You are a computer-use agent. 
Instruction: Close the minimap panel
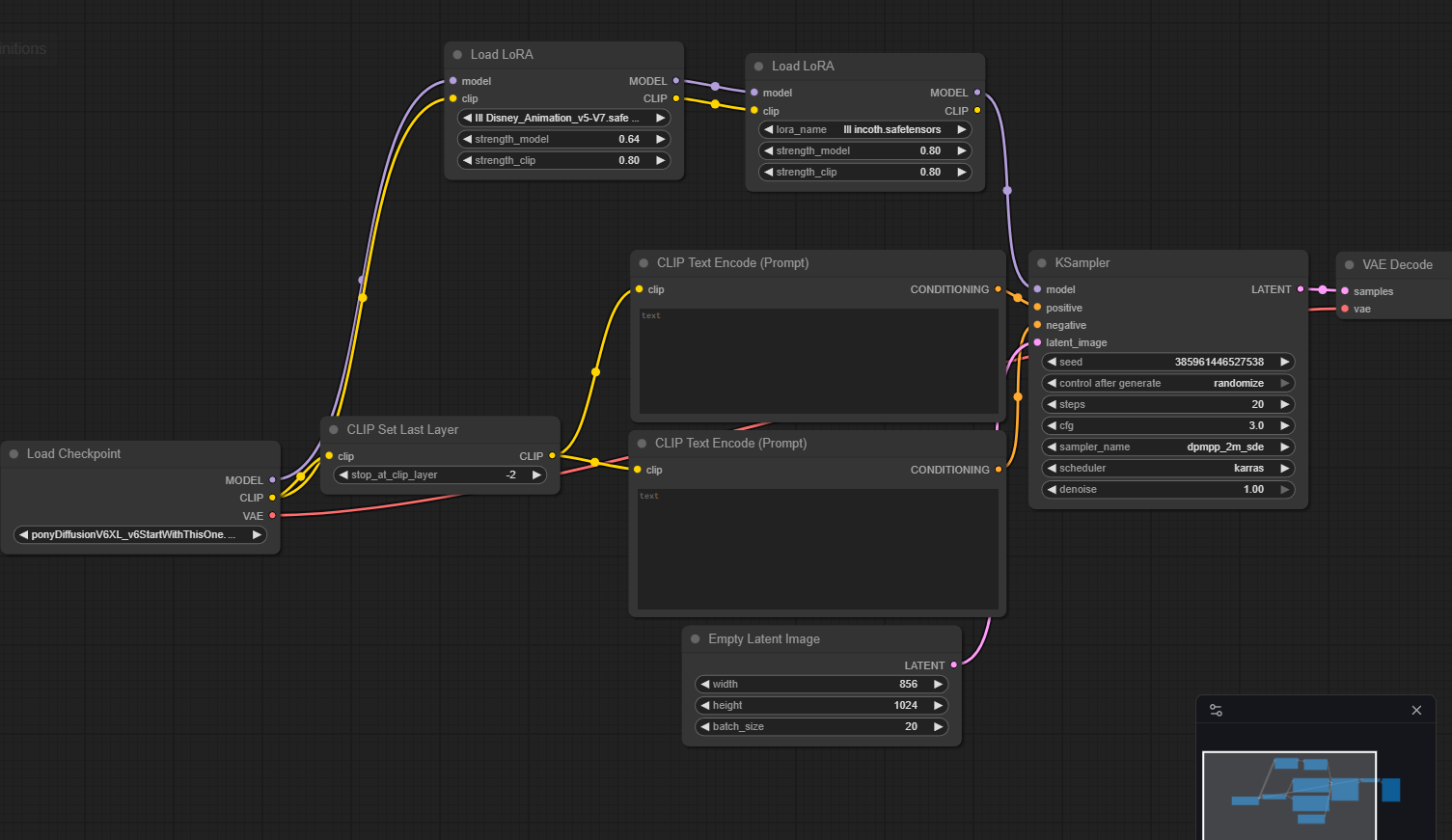(1416, 711)
